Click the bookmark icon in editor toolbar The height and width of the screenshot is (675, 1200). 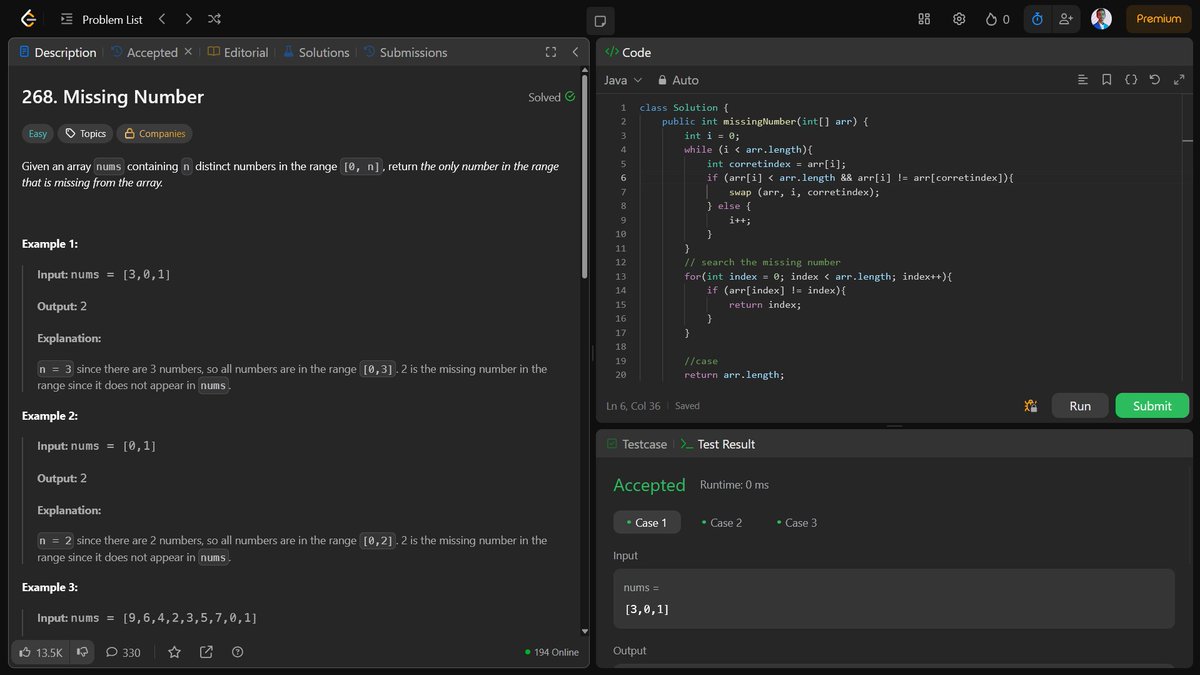[x=1107, y=80]
